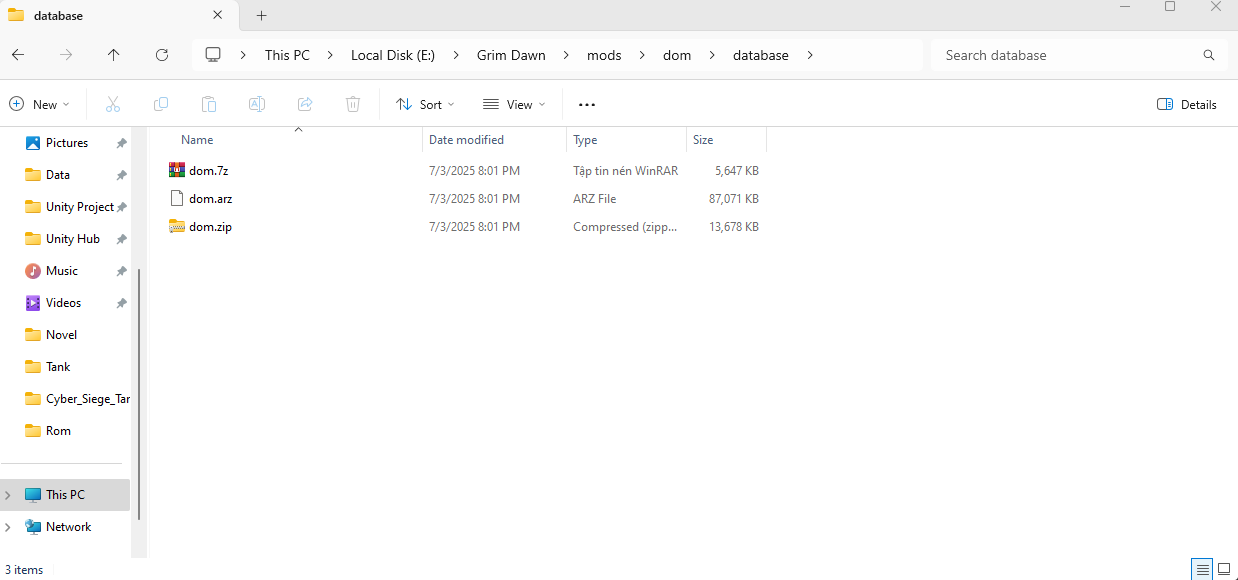Screen dimensions: 1238x580
Task: Navigate to Grim Dawn in breadcrumb
Action: pyautogui.click(x=511, y=55)
